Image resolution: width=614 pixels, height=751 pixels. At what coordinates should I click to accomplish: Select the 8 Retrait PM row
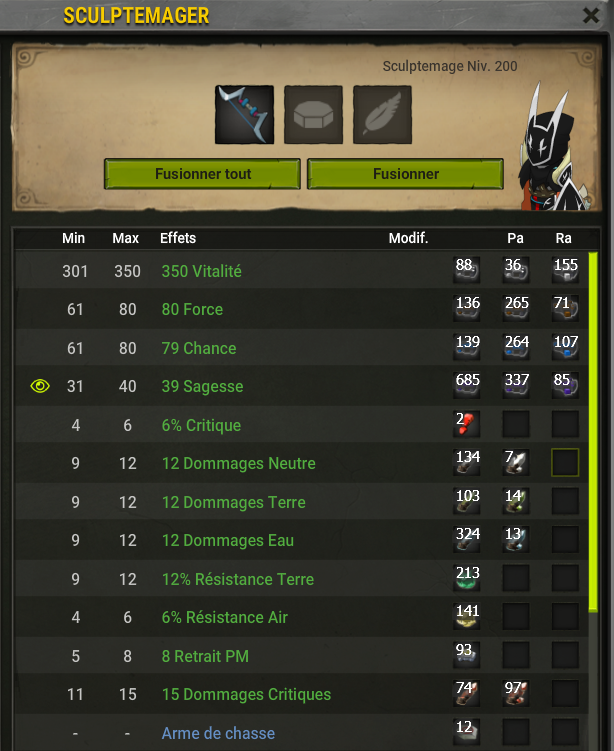point(302,656)
